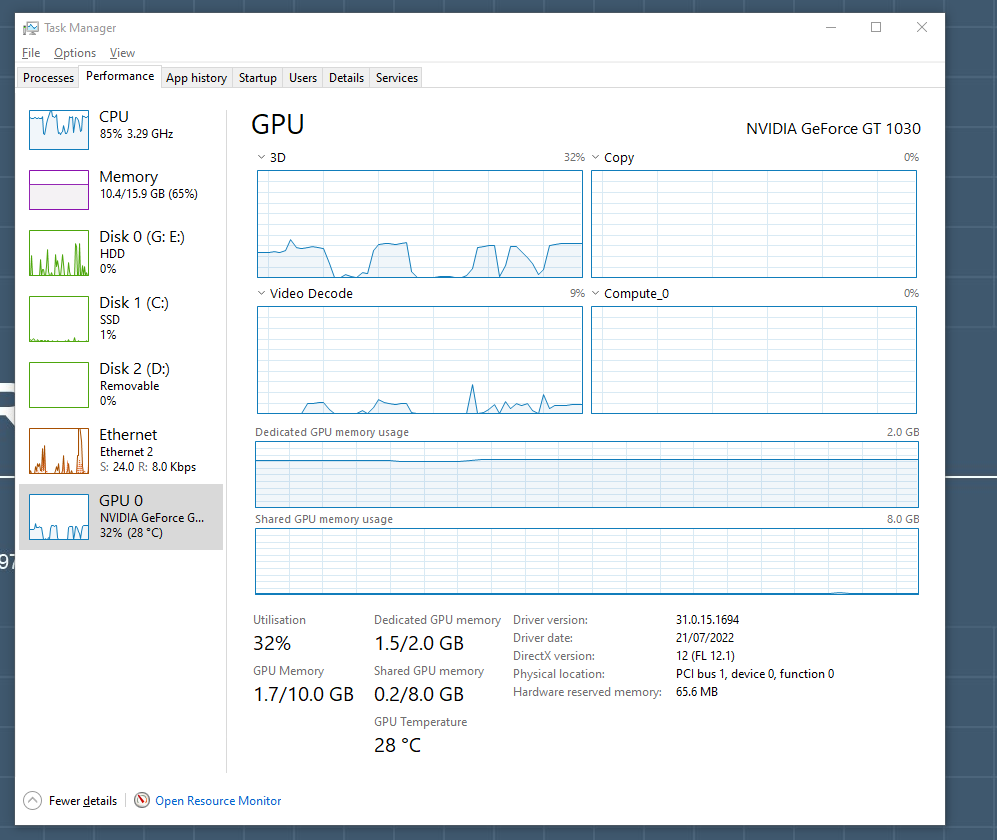Open the Startup tab
This screenshot has height=840, width=997.
[257, 77]
